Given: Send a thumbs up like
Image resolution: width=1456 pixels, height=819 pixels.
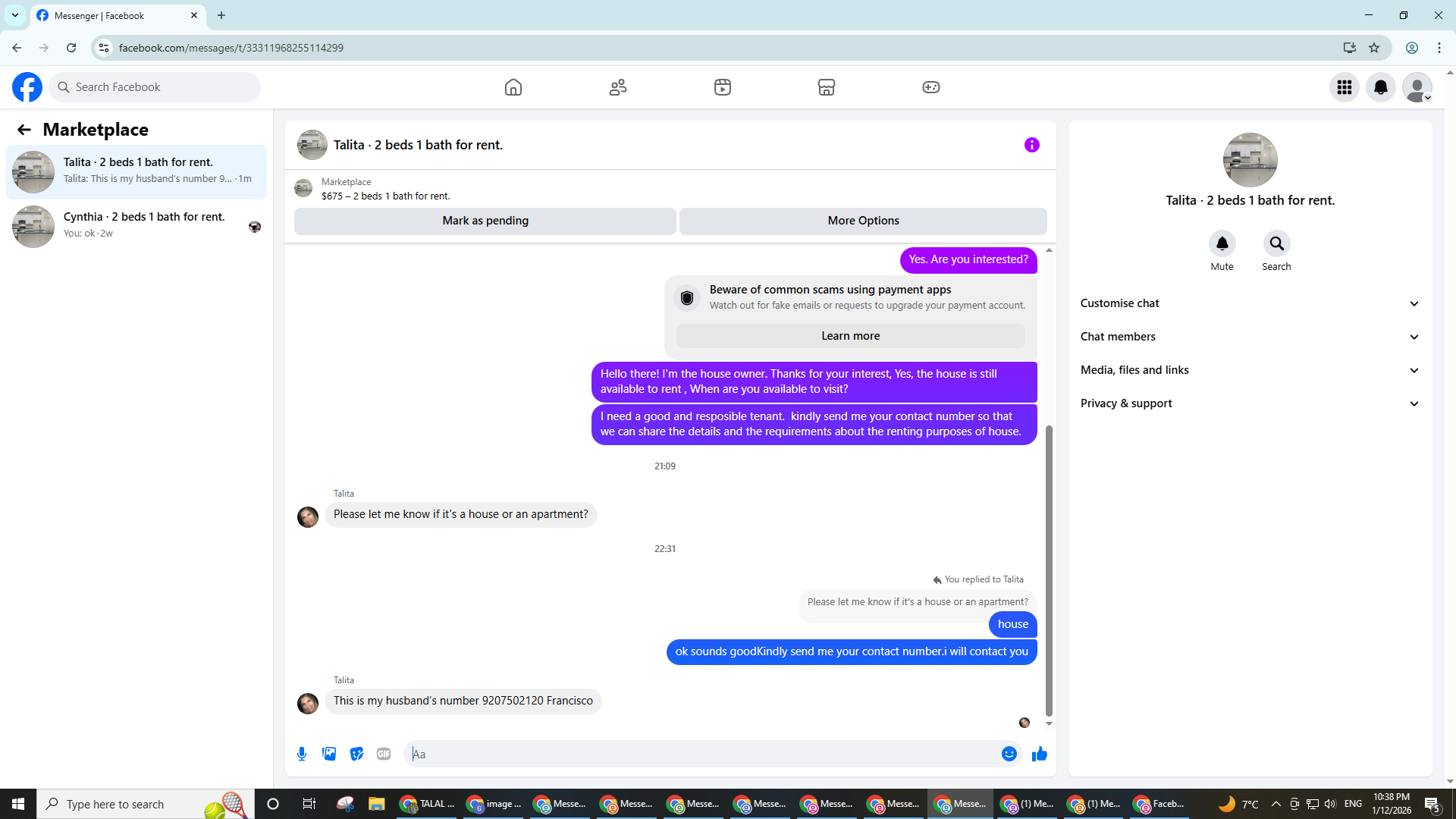Looking at the screenshot, I should 1039,754.
